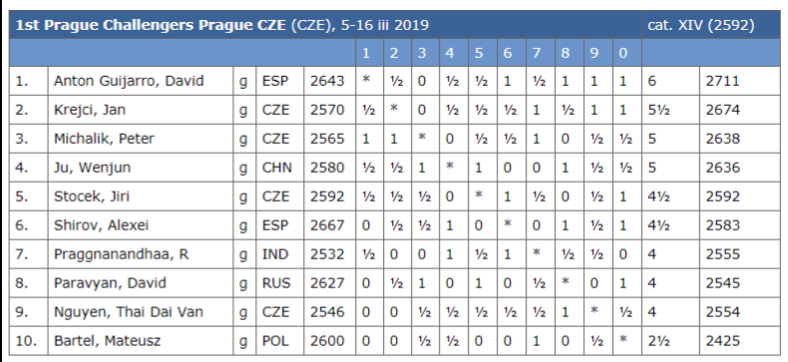The image size is (788, 362).
Task: Select Shirov, Alexei in the crosstable
Action: 102,225
